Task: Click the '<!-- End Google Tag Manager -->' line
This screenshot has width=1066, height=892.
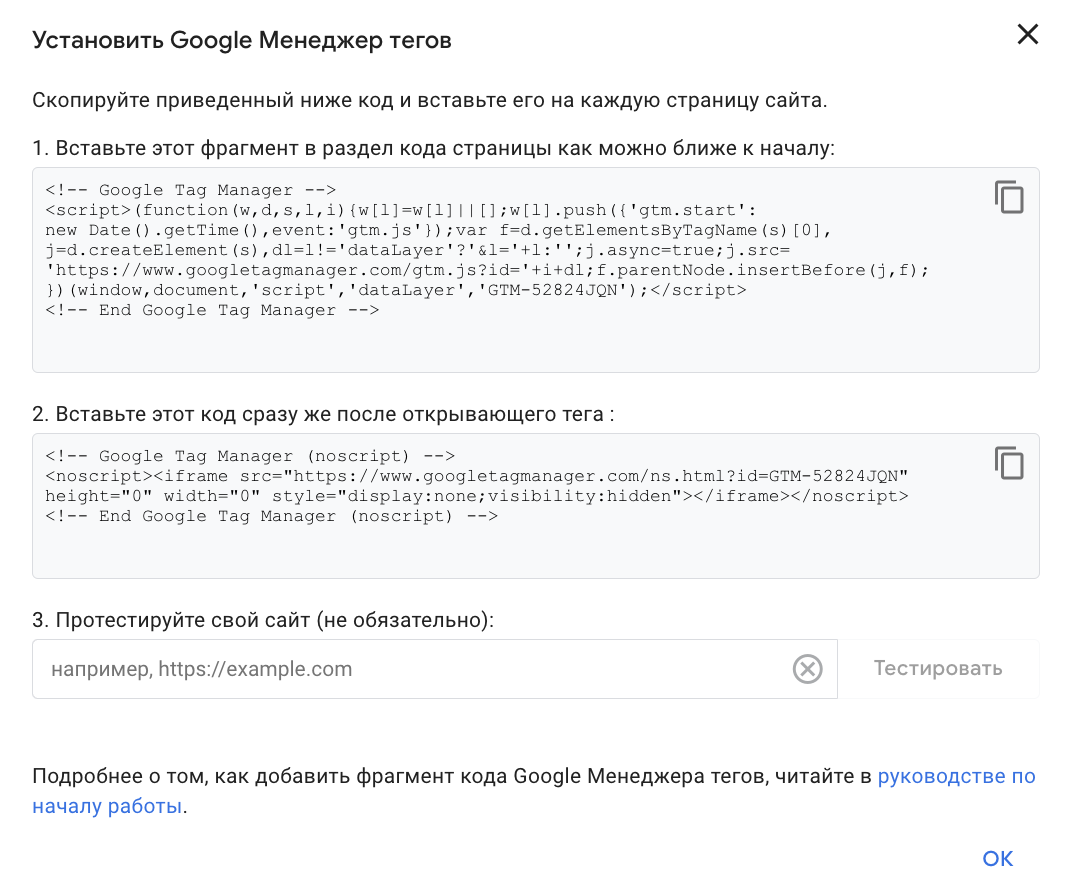Action: pos(212,310)
